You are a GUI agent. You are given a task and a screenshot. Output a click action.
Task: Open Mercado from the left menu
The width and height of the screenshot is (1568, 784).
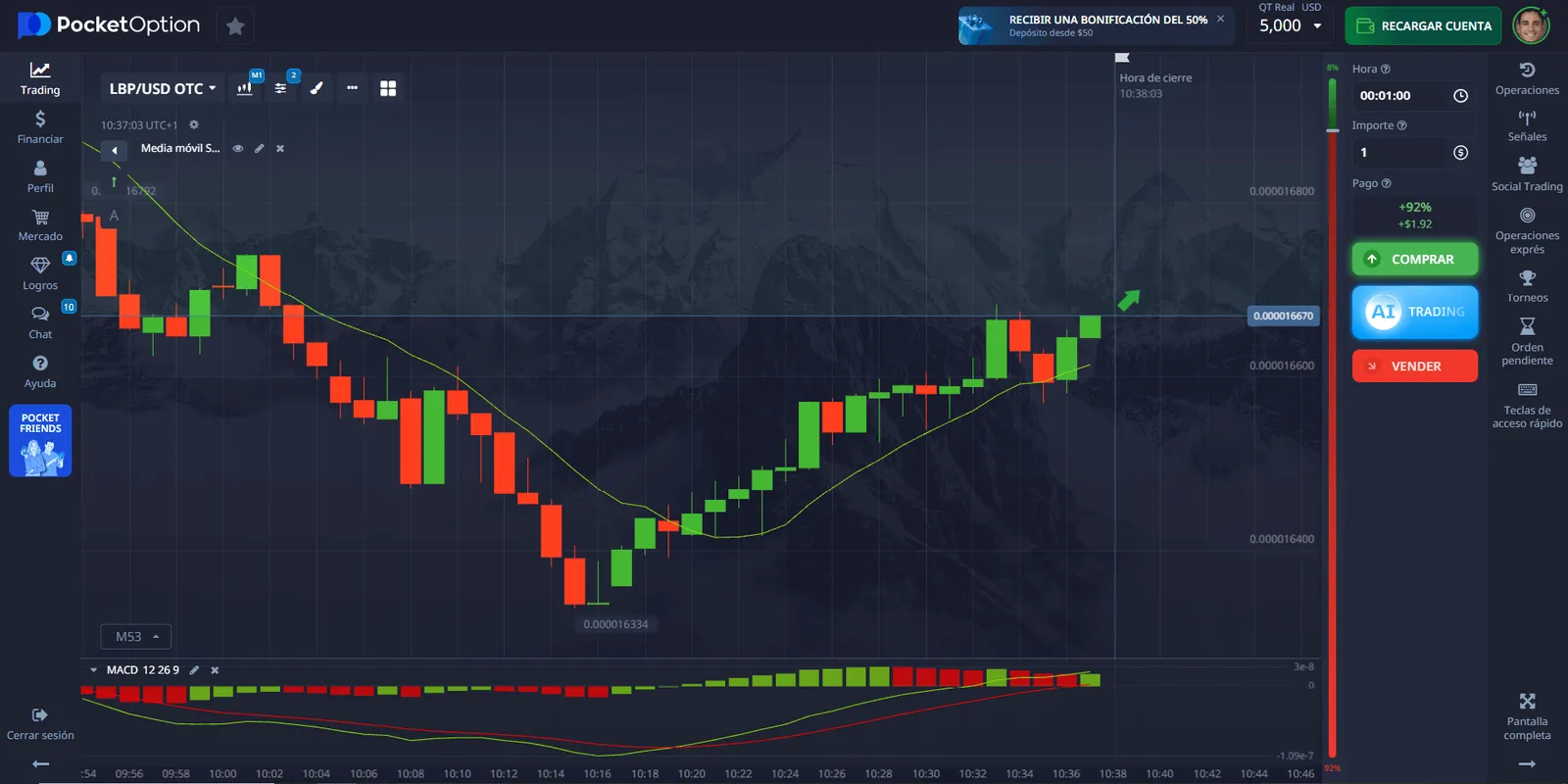click(x=40, y=224)
